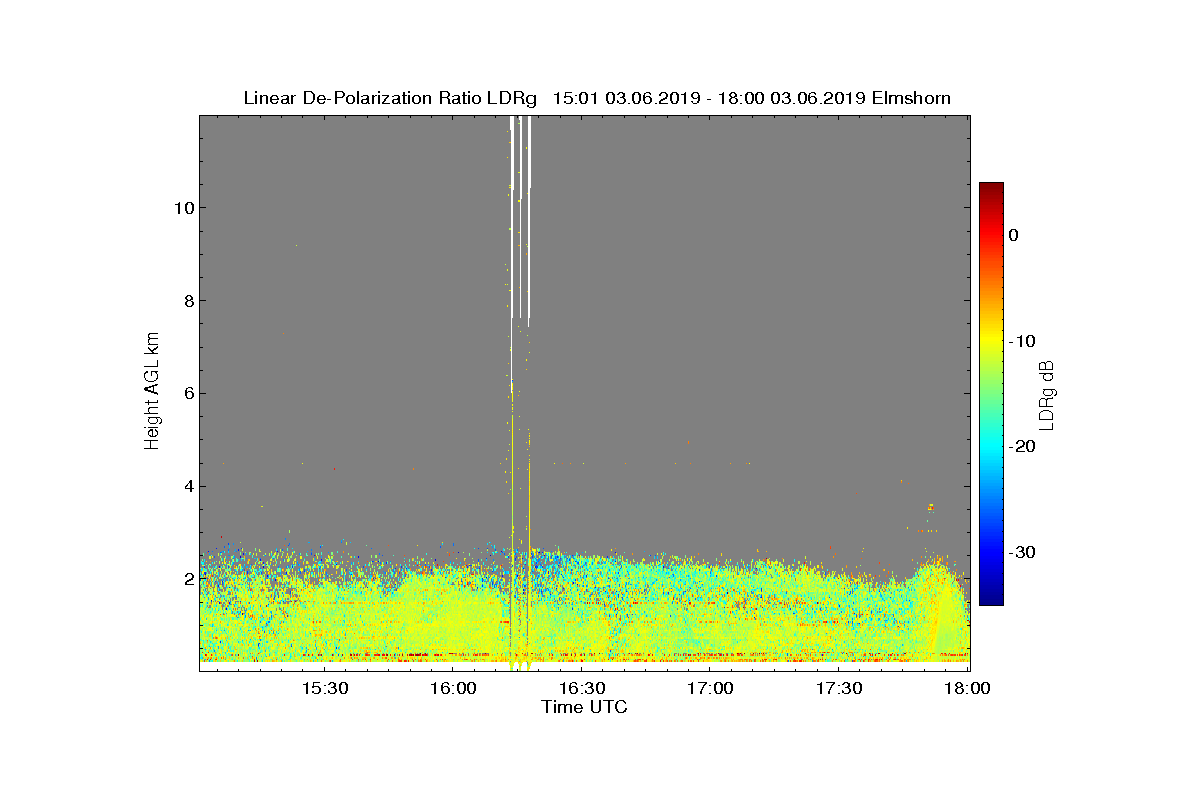Click the 'Time UTC' x-axis label
1200x800 pixels.
pos(585,707)
